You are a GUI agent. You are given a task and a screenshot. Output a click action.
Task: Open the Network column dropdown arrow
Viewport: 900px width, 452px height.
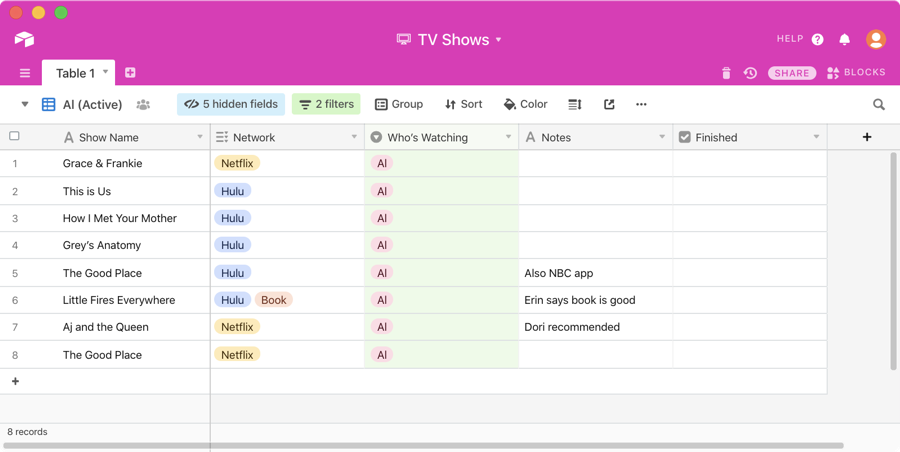coord(354,137)
